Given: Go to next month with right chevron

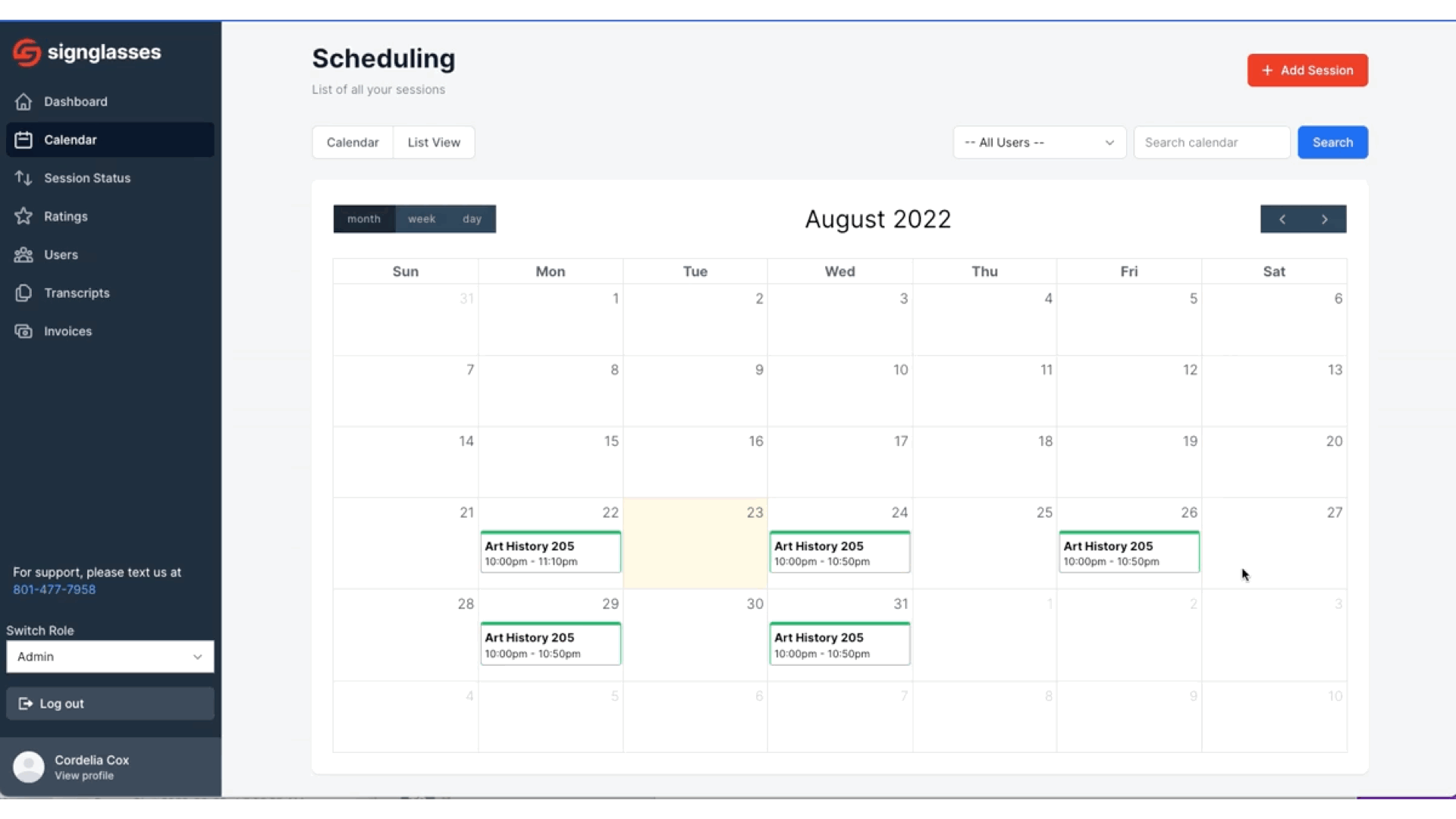Looking at the screenshot, I should click(x=1325, y=219).
